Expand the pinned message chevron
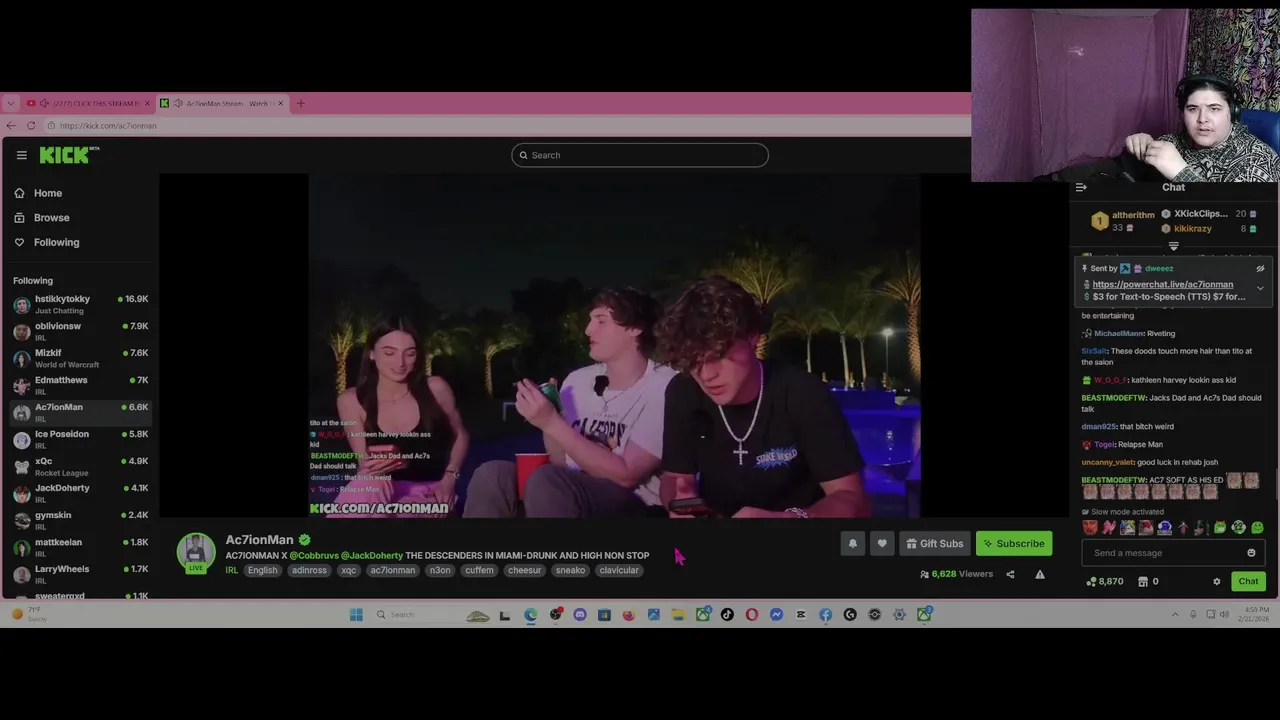This screenshot has height=720, width=1280. point(1260,288)
